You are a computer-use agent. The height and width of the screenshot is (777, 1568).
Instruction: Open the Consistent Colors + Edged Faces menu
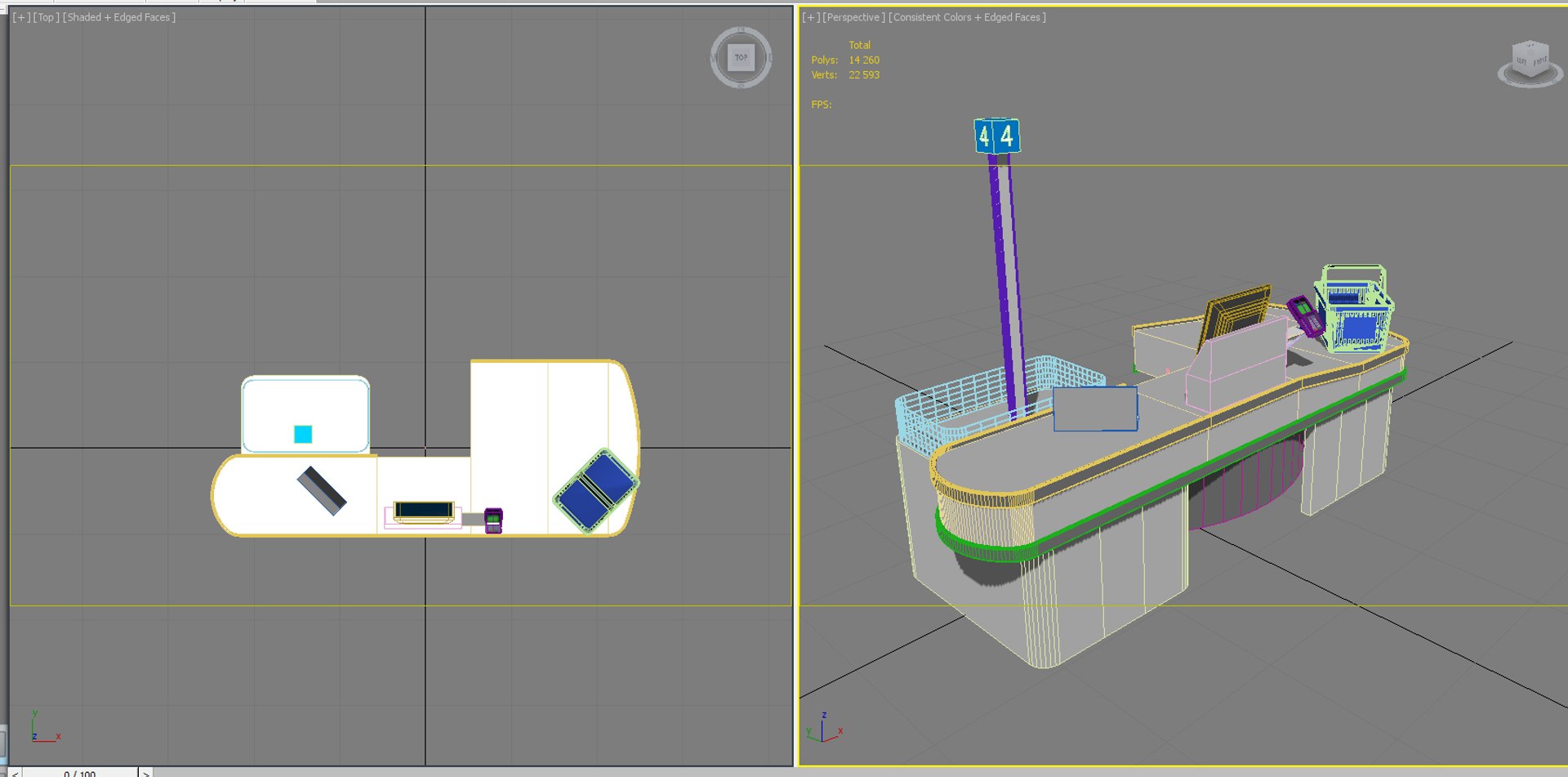click(x=967, y=17)
